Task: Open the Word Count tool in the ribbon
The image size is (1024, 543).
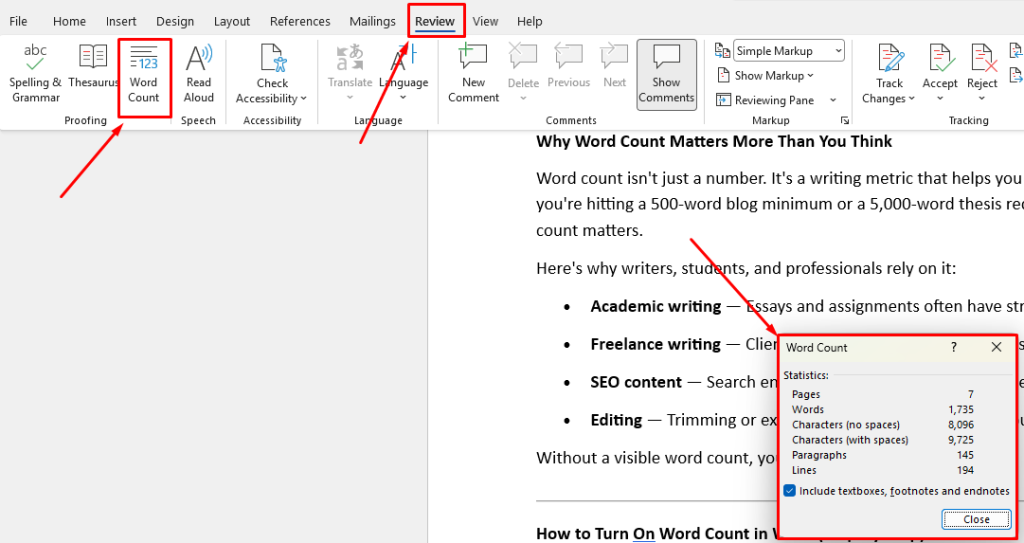Action: pyautogui.click(x=144, y=73)
